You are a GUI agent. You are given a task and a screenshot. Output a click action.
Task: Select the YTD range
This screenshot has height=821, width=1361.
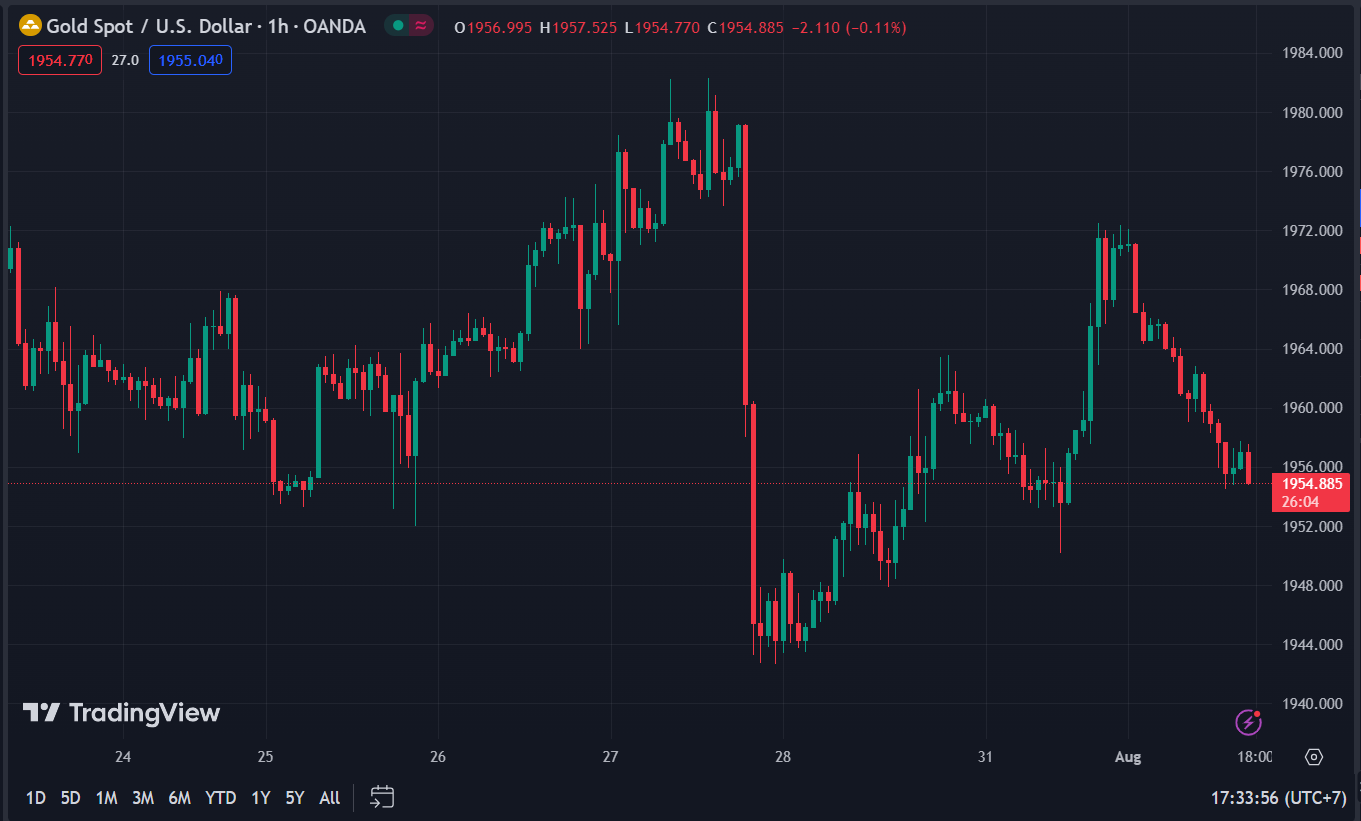pos(220,798)
